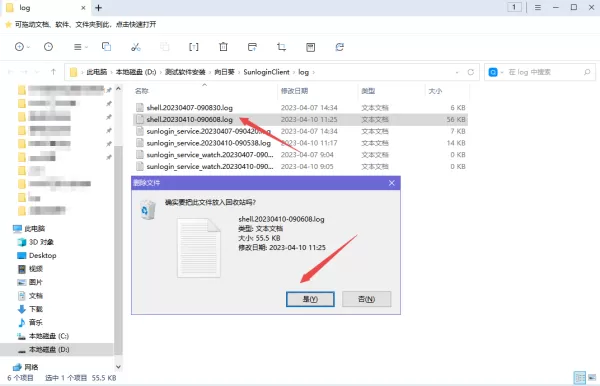This screenshot has width=600, height=386.
Task: Click sidebar scrollbar down arrow
Action: coord(118,366)
